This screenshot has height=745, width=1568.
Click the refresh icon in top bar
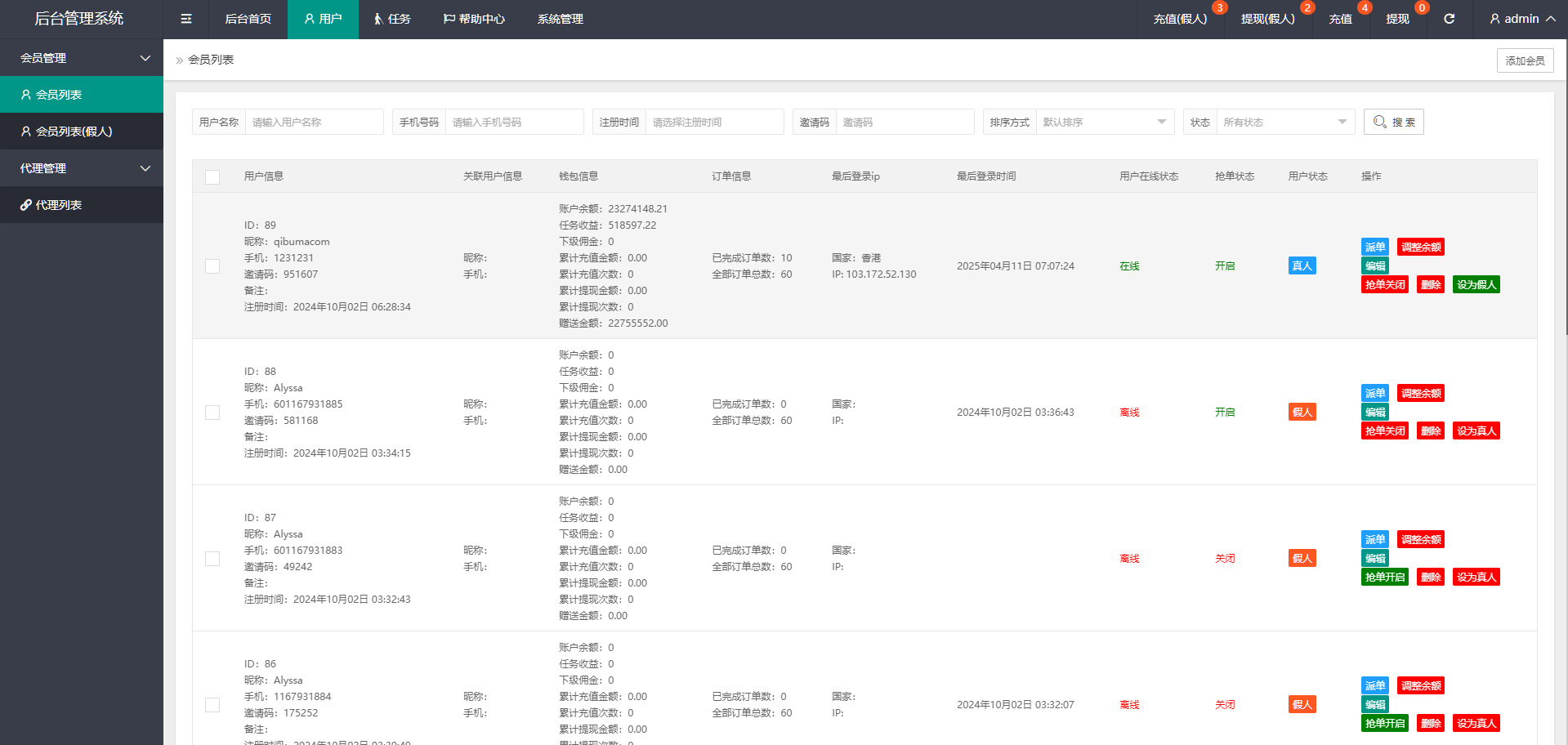click(x=1449, y=19)
